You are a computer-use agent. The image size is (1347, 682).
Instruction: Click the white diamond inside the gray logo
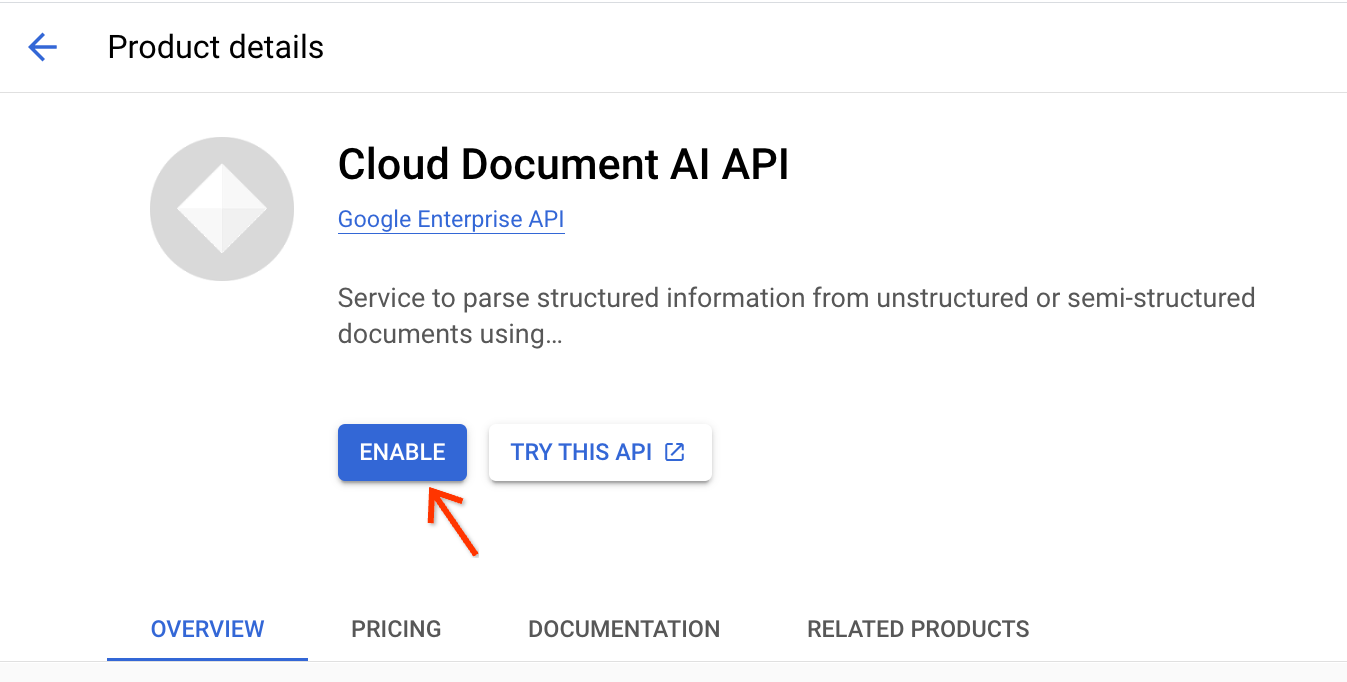pyautogui.click(x=222, y=209)
